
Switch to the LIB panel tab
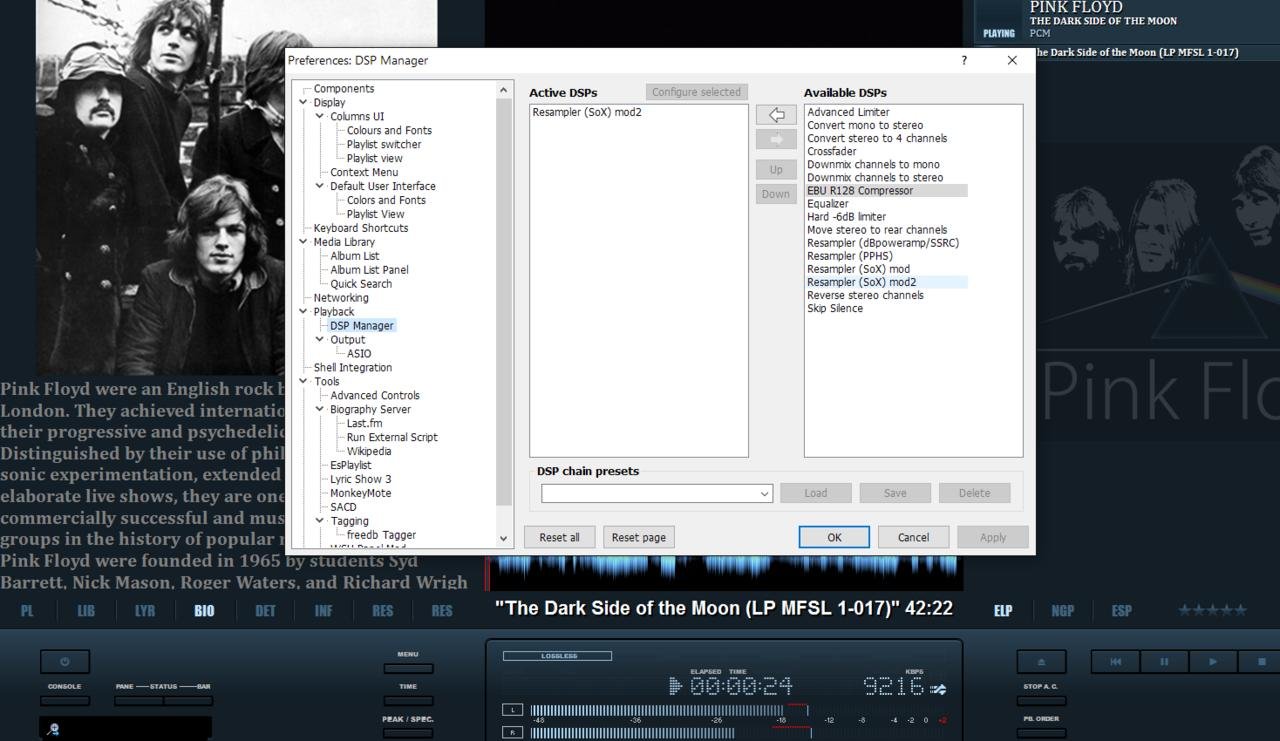pos(86,611)
